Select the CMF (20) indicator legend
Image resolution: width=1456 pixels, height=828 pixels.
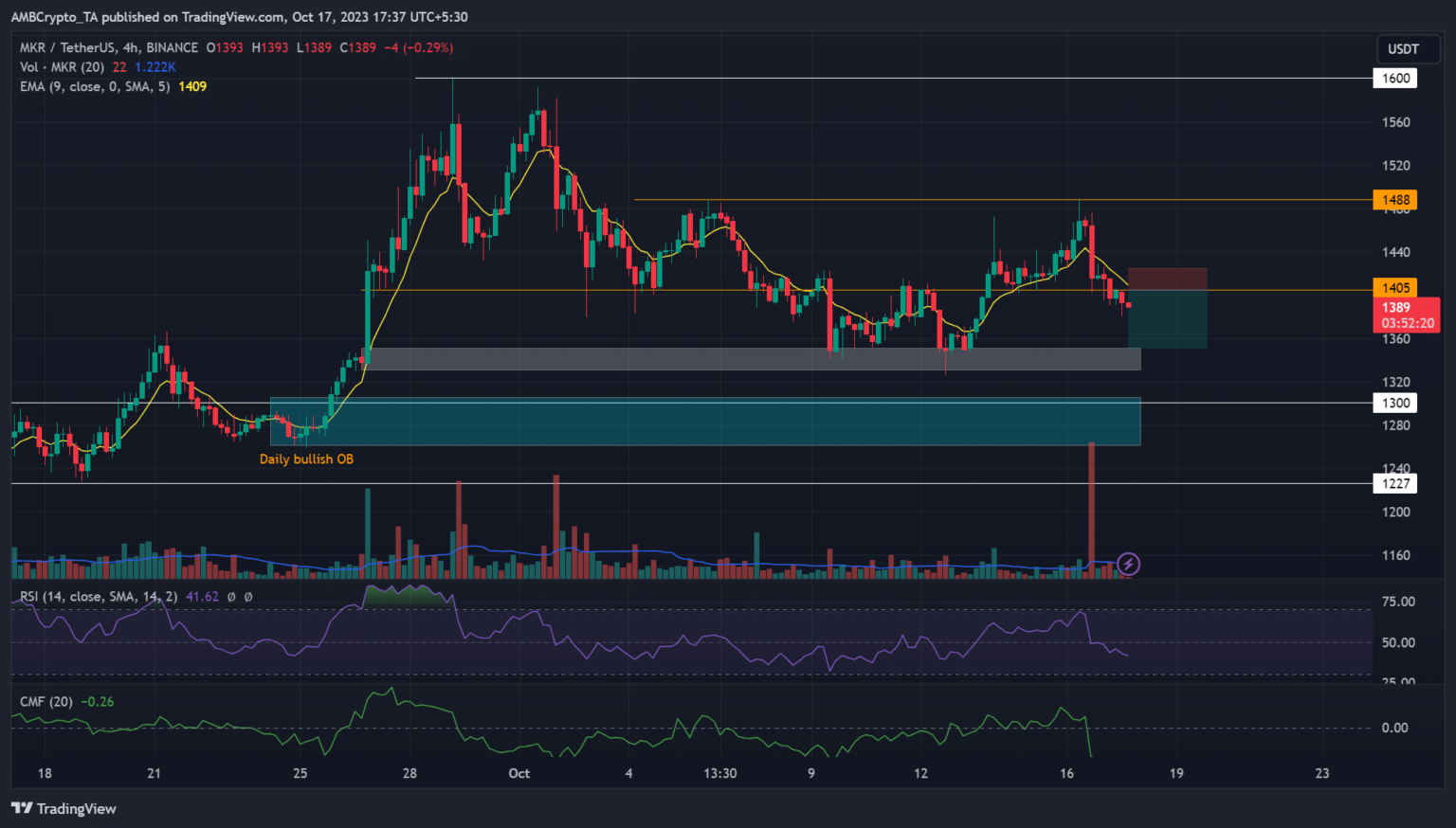tap(46, 702)
